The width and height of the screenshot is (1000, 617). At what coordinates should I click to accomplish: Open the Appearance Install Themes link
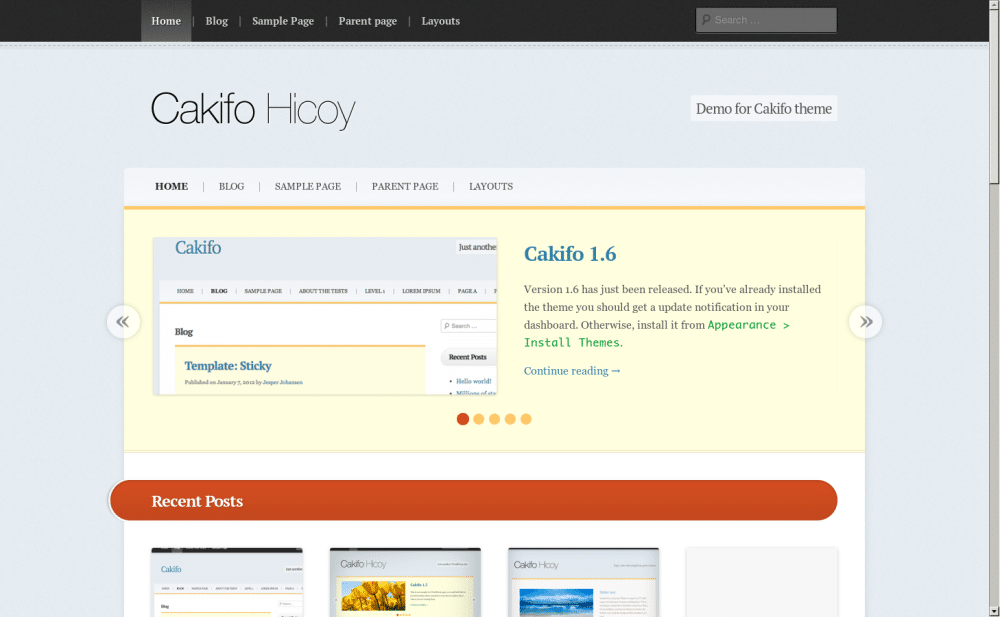coord(748,324)
